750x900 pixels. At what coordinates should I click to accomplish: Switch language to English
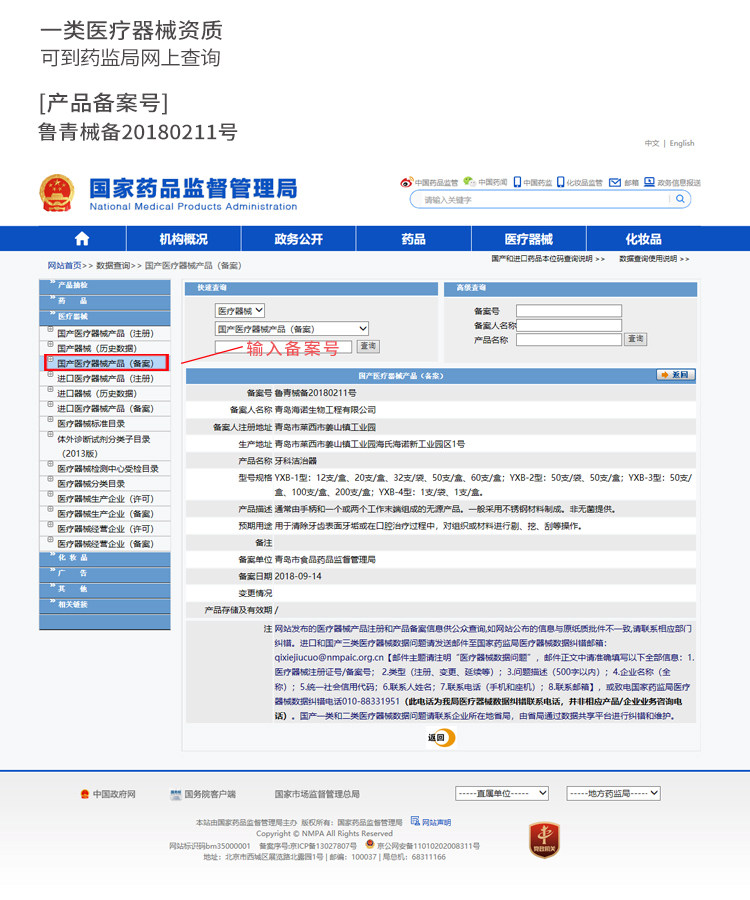(682, 143)
